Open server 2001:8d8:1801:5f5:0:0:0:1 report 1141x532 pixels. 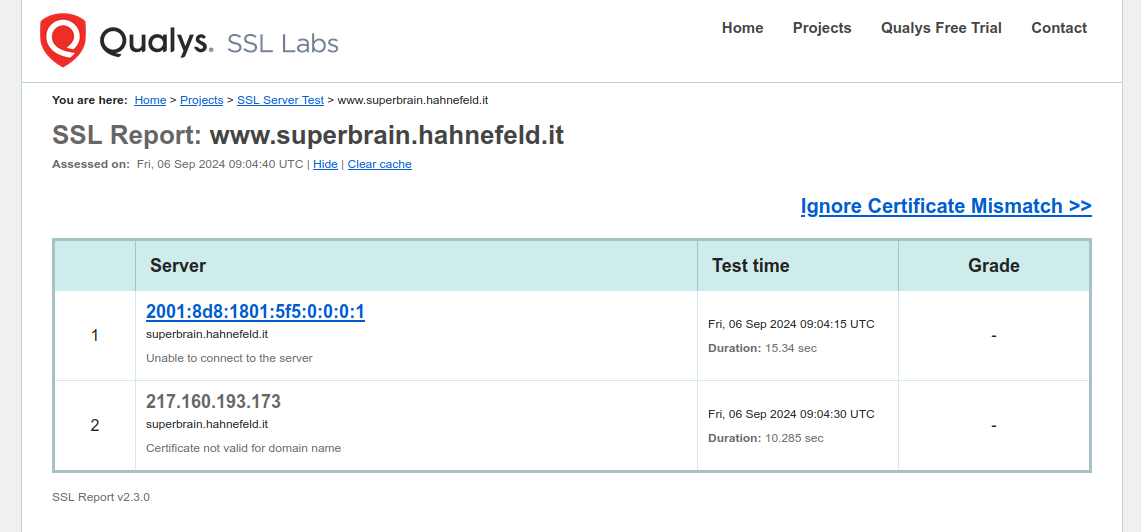[x=255, y=312]
